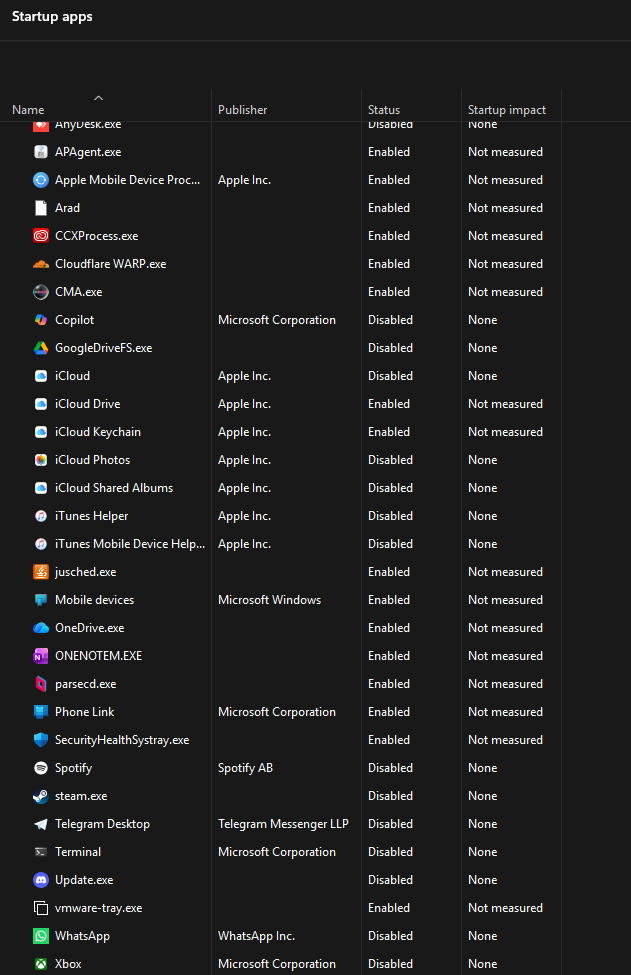Click the Startup apps page title
Image resolution: width=631 pixels, height=975 pixels.
point(52,17)
